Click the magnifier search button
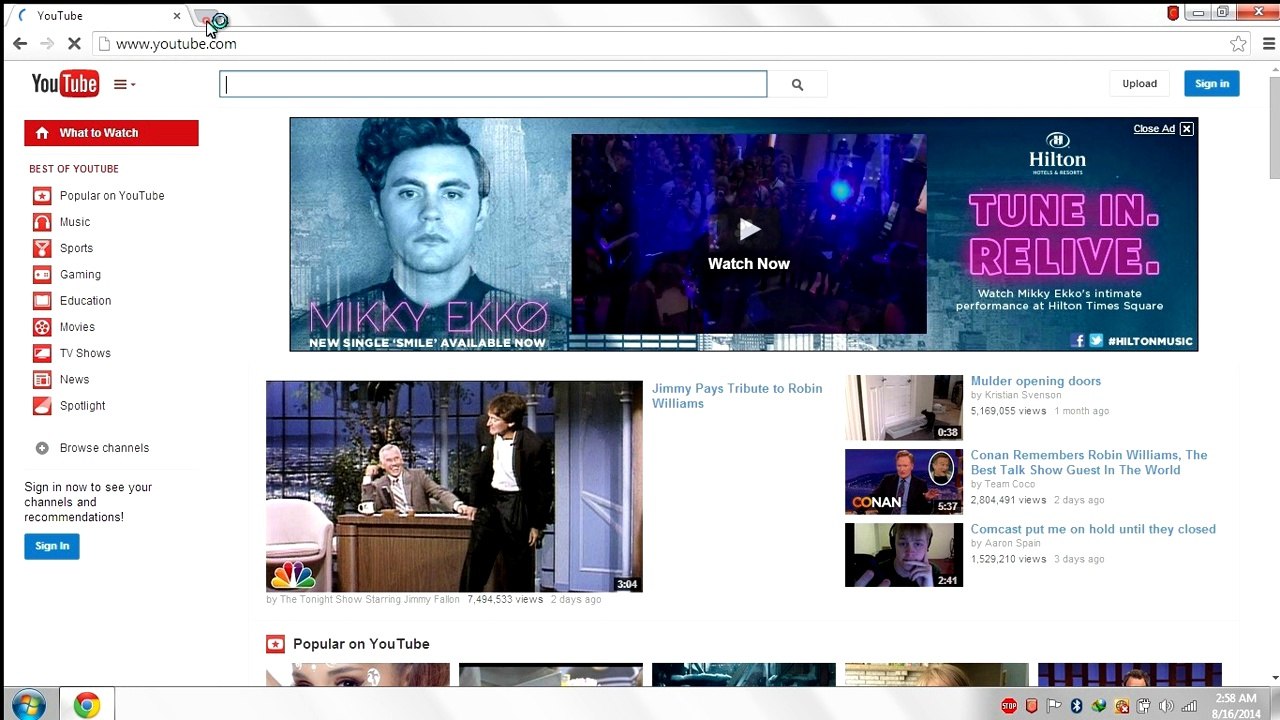The height and width of the screenshot is (720, 1280). coord(797,84)
